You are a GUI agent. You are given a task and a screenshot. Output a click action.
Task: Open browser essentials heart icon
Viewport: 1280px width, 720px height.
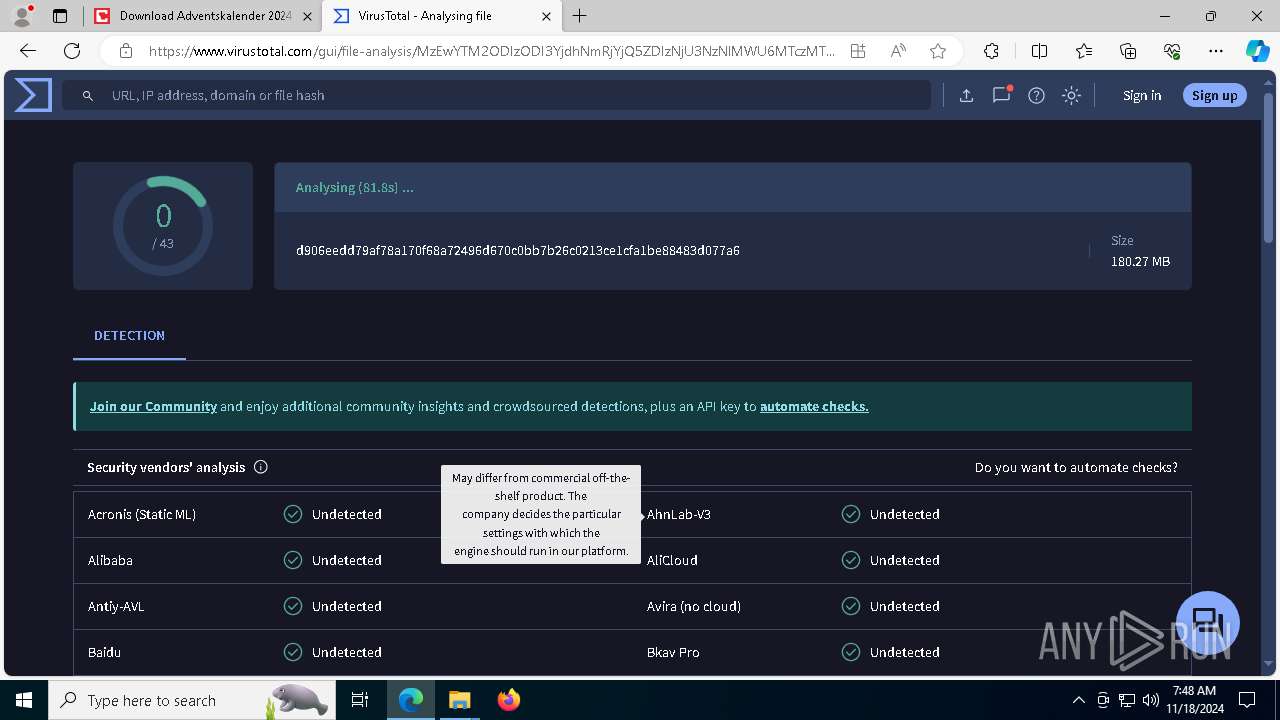1172,51
